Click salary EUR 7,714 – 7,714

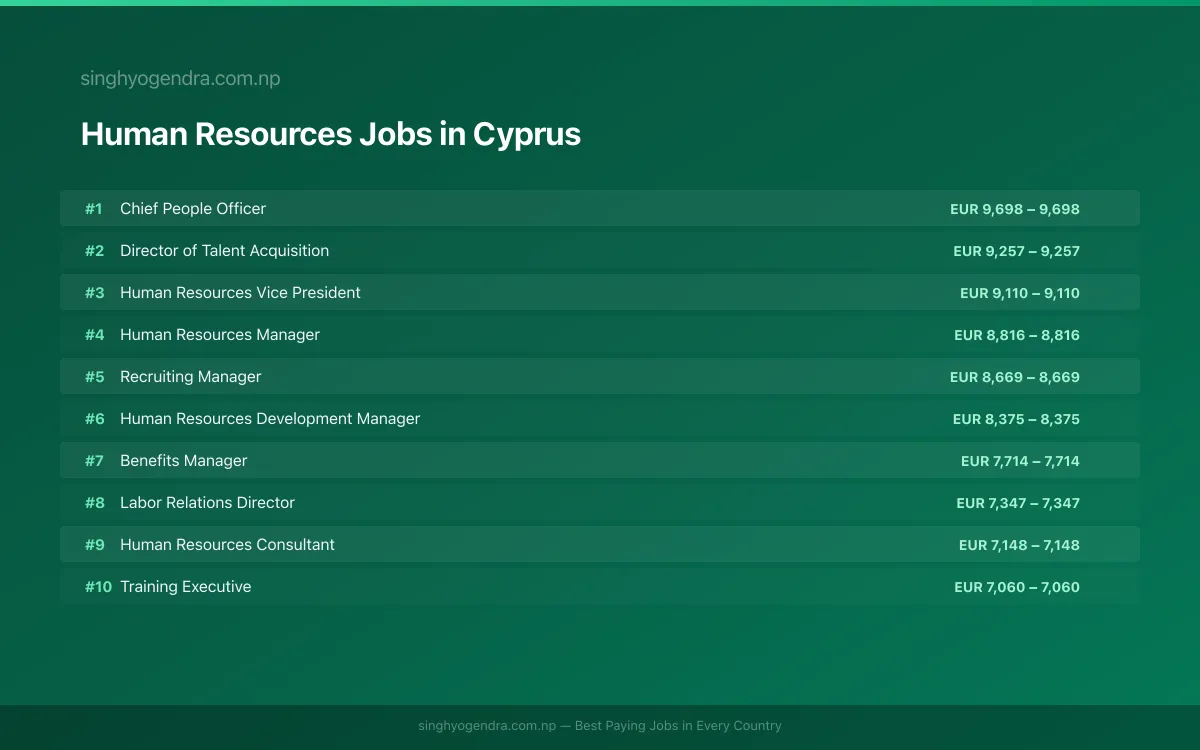click(1020, 461)
